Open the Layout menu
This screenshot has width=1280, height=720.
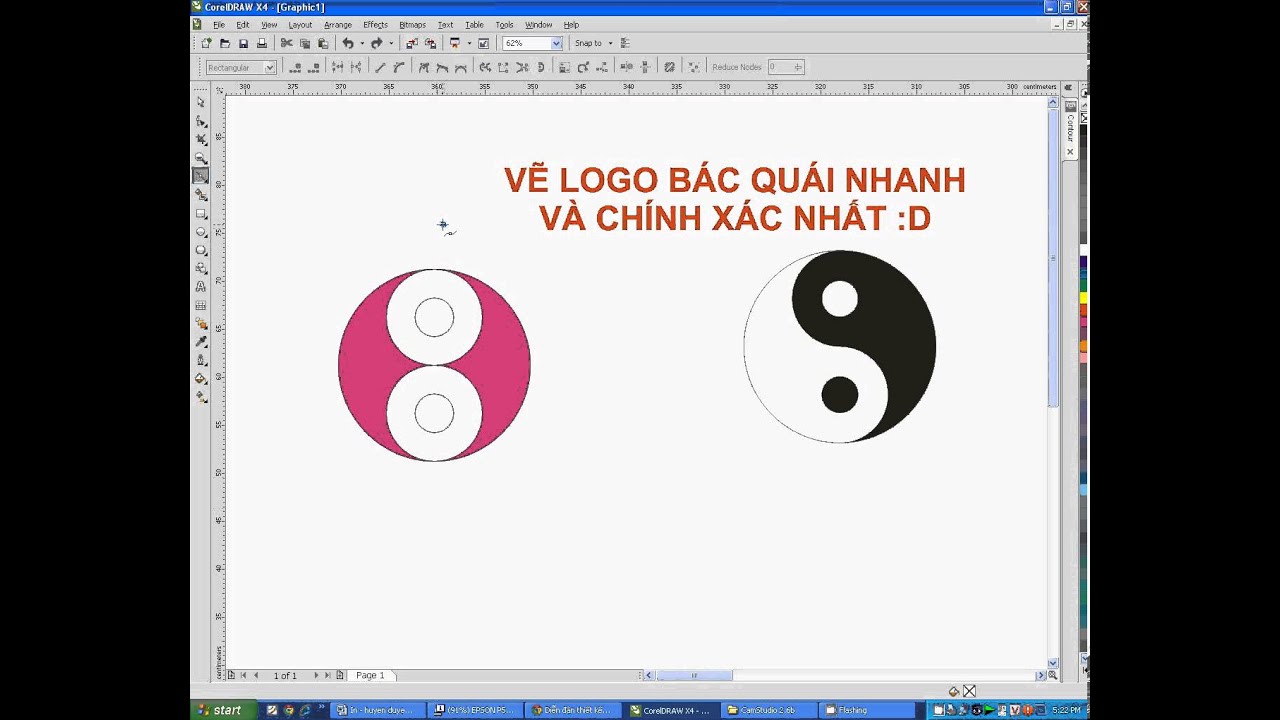point(300,24)
